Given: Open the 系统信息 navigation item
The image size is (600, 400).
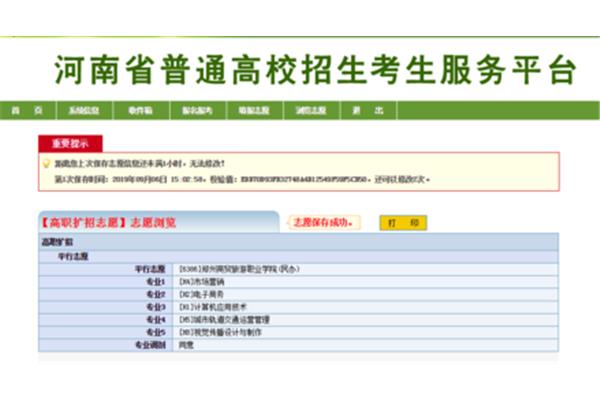Looking at the screenshot, I should (84, 111).
